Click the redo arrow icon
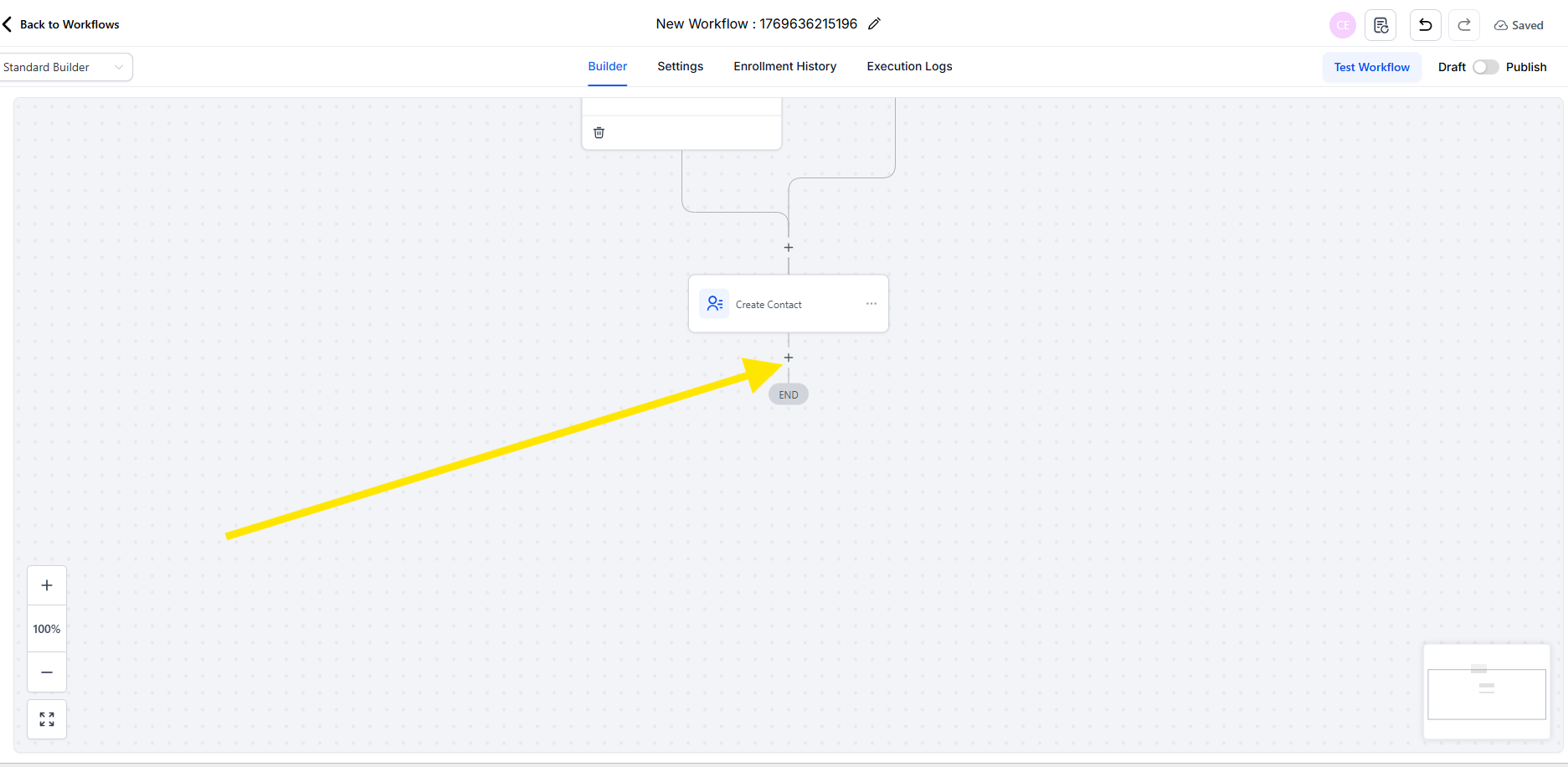The image size is (1568, 767). point(1464,25)
